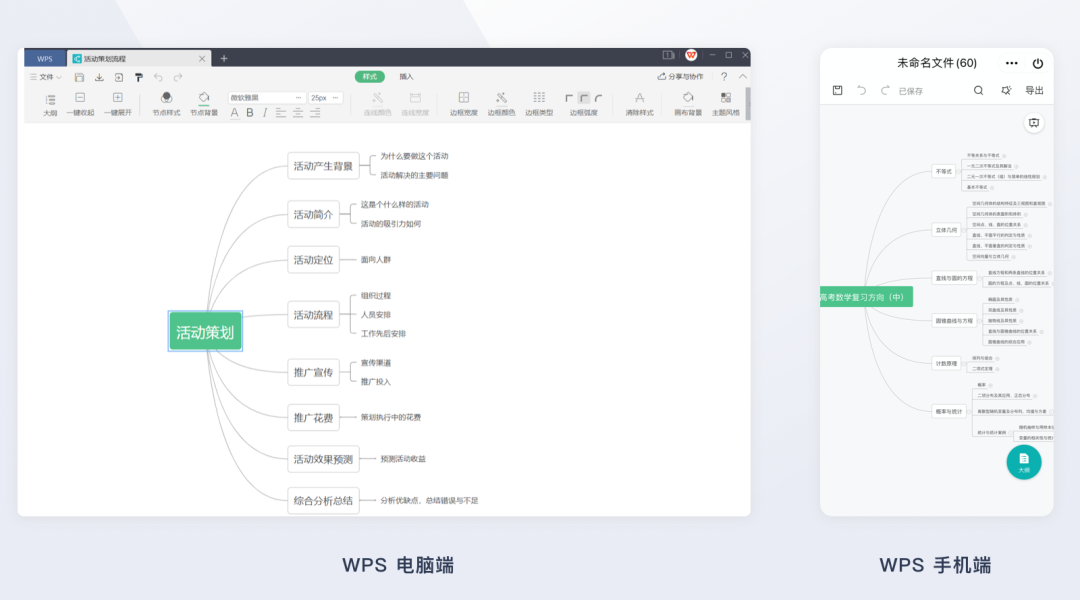This screenshot has width=1080, height=600.
Task: Open the 主题风格 theme style tool
Action: point(725,98)
